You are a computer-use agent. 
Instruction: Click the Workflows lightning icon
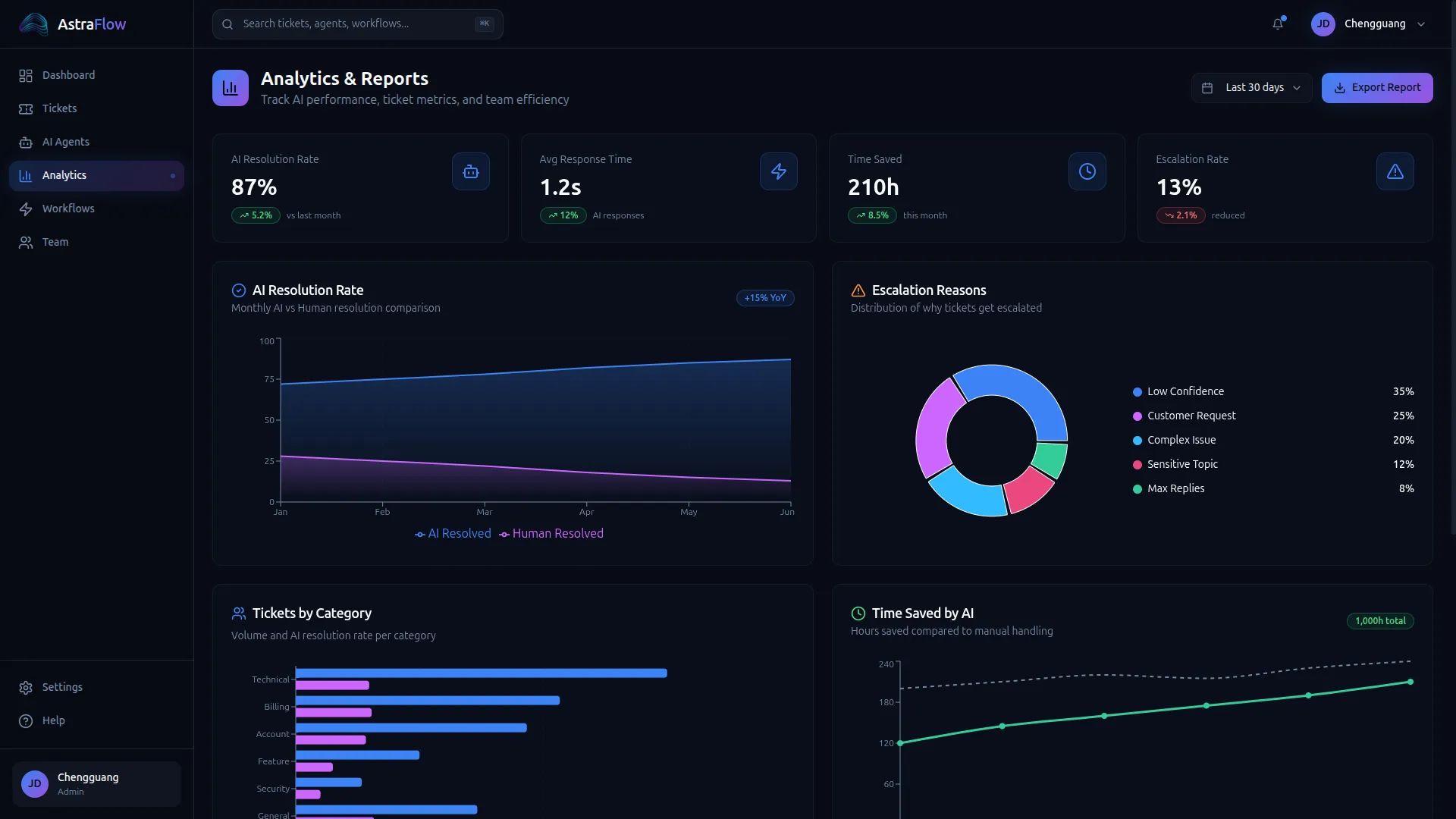pyautogui.click(x=26, y=209)
